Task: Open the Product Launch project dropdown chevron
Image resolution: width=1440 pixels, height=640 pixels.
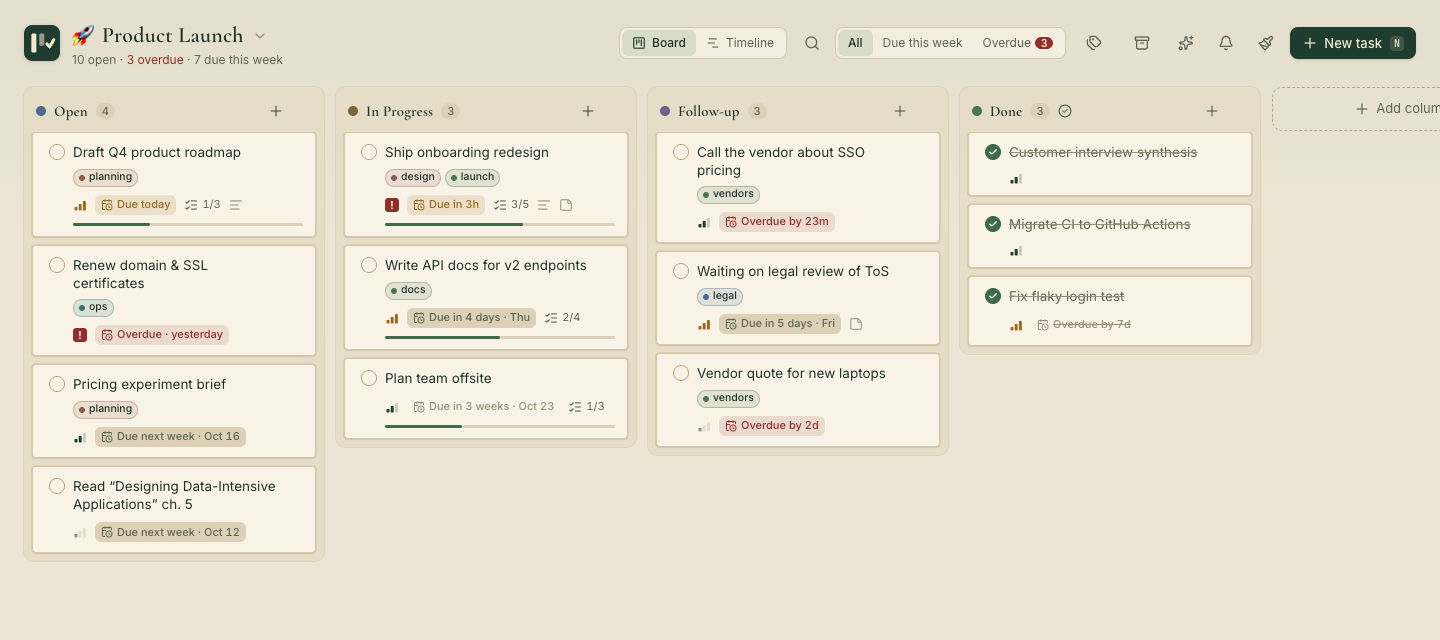Action: pos(260,36)
